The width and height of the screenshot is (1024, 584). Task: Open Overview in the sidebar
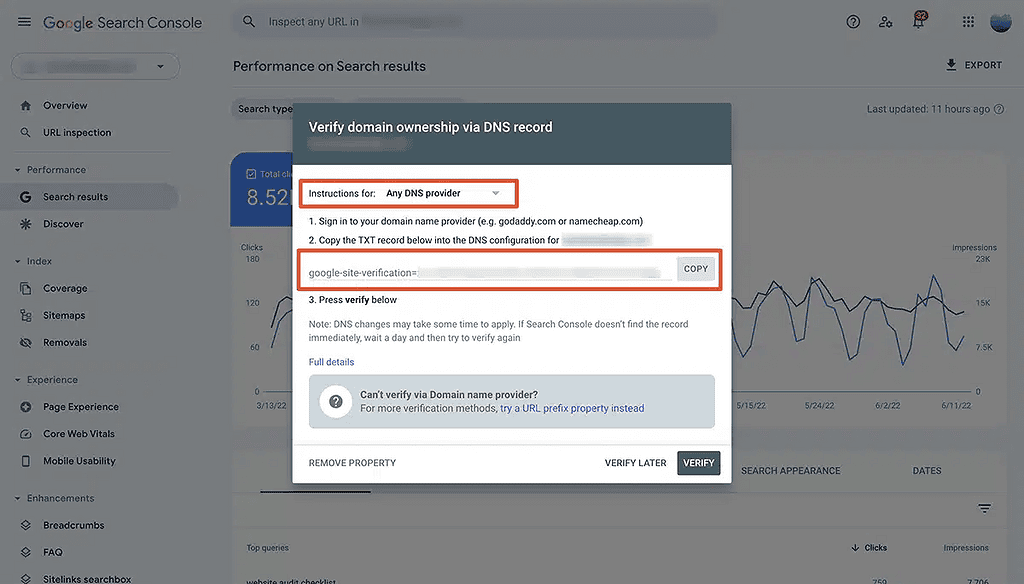pyautogui.click(x=65, y=105)
